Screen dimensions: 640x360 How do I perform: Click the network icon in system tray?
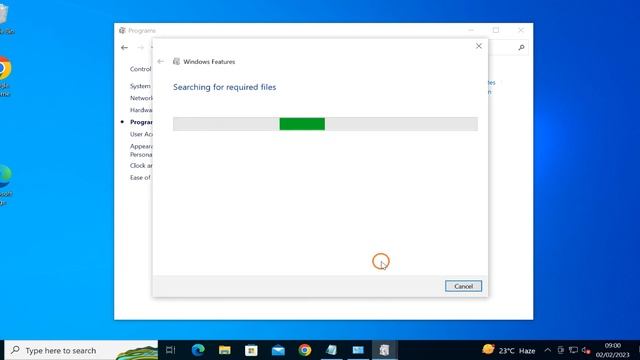tap(573, 350)
